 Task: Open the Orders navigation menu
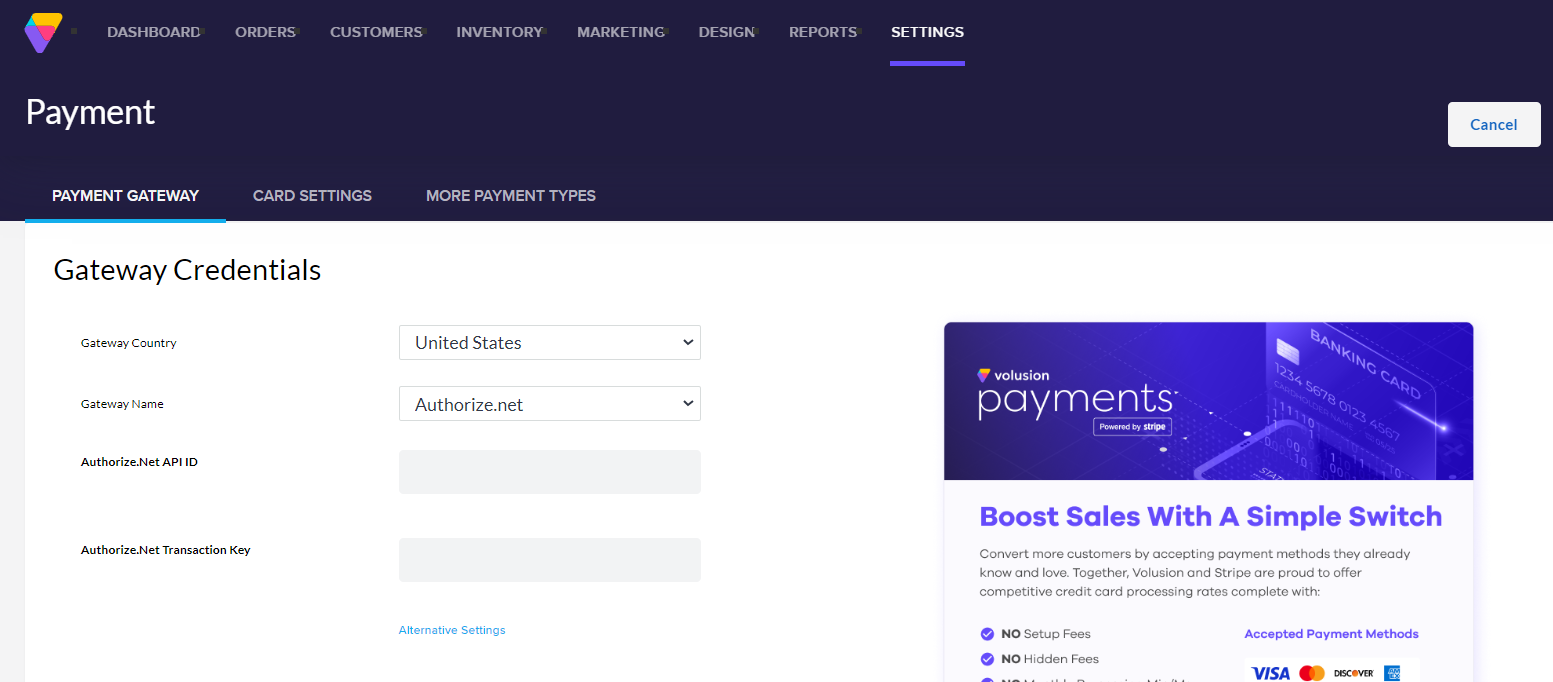tap(265, 32)
